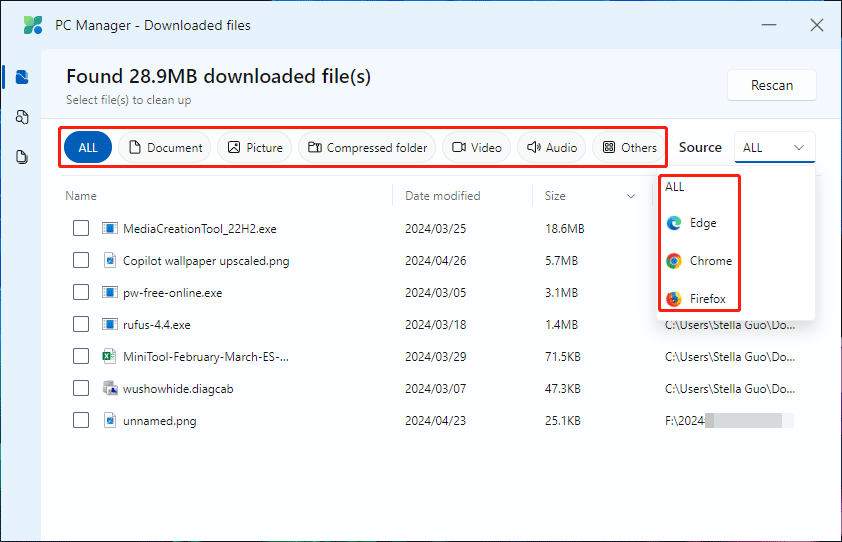Tick the unnamed.png checkbox

click(81, 420)
